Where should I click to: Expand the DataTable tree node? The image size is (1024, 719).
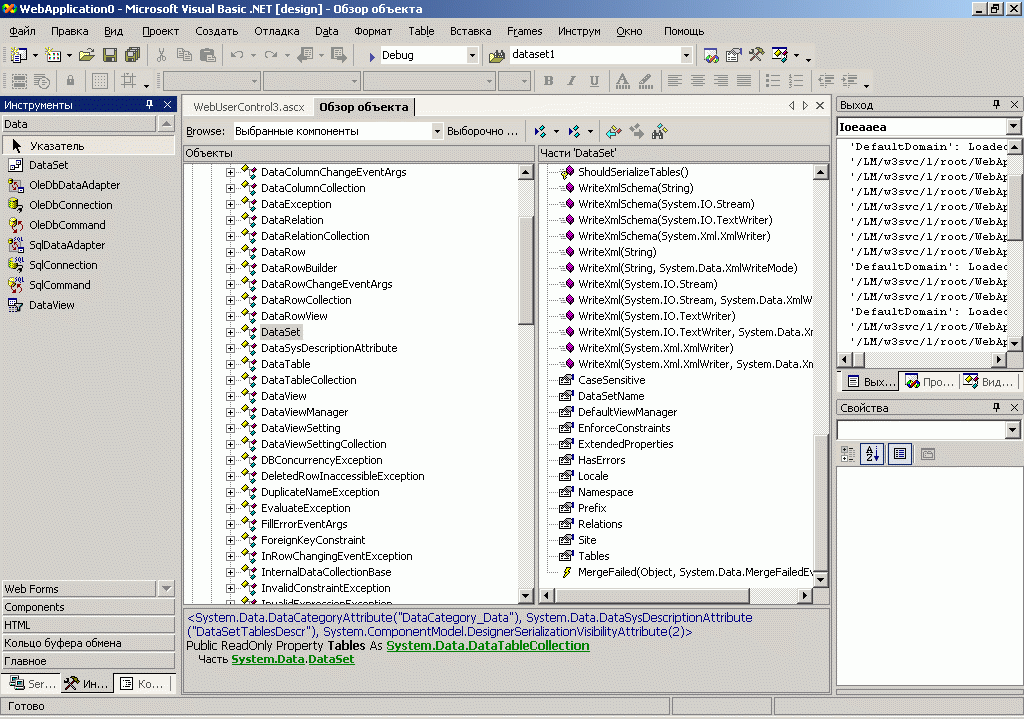(x=231, y=364)
